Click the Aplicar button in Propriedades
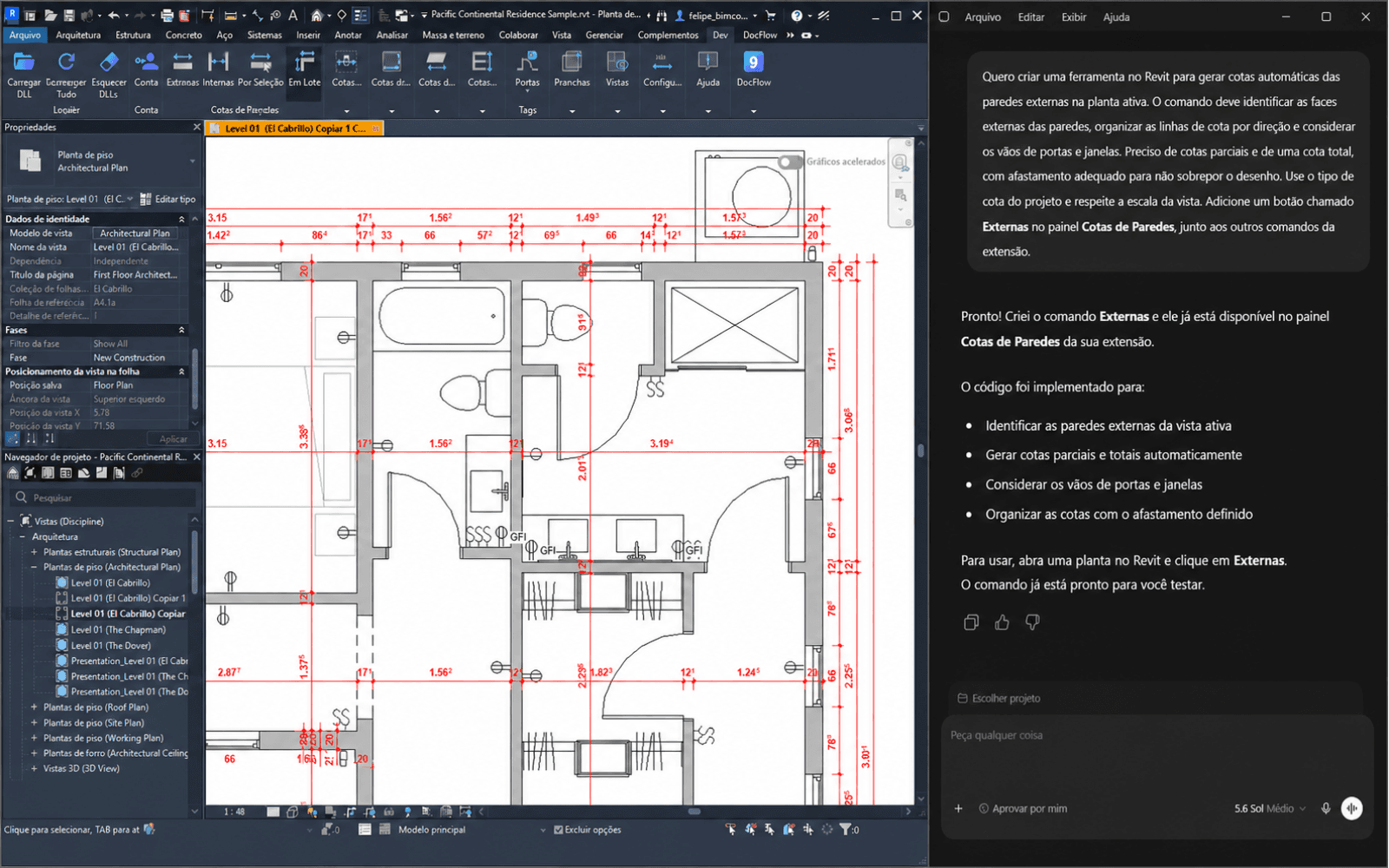 [173, 439]
